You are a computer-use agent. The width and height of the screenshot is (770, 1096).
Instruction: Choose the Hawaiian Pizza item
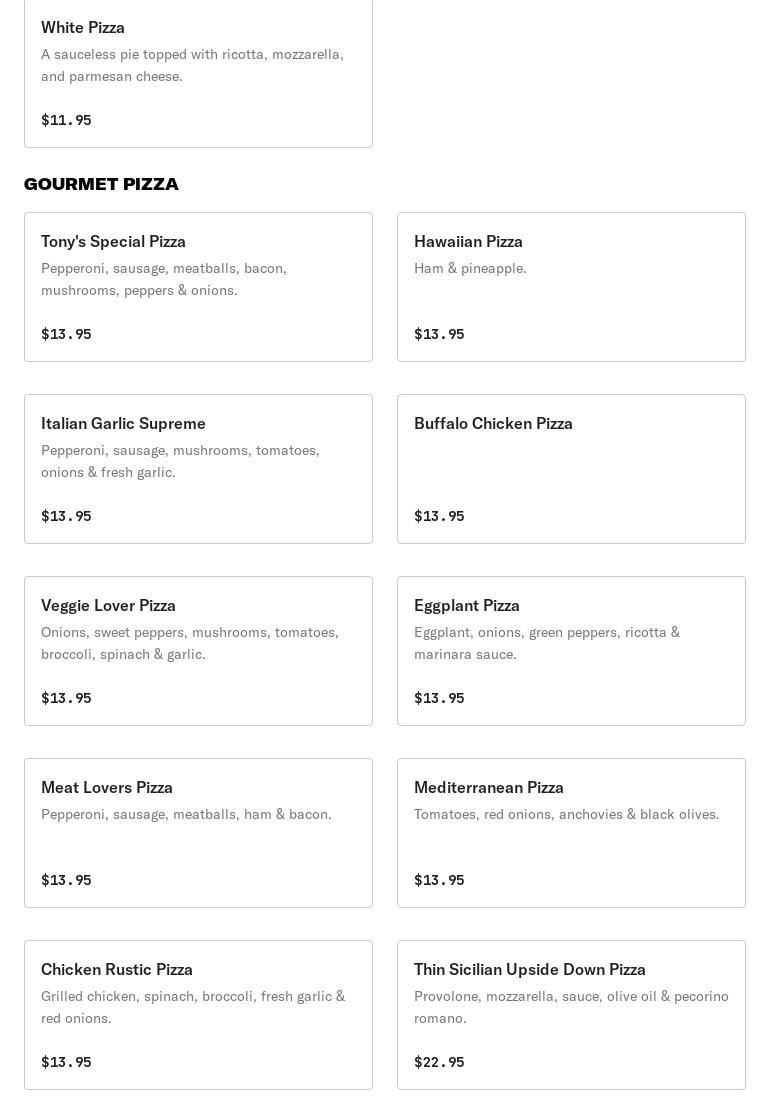coord(571,287)
